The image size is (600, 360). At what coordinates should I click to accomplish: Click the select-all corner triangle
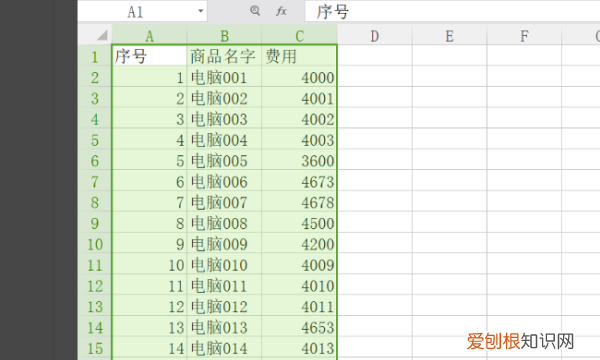click(102, 36)
